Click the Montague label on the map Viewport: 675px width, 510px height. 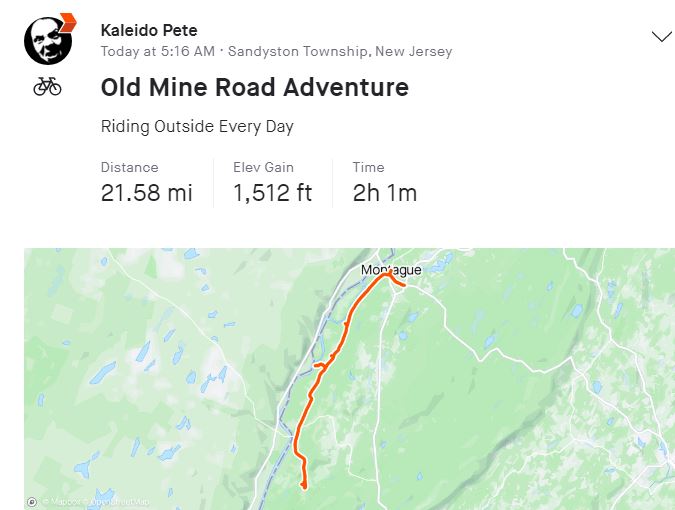point(391,270)
